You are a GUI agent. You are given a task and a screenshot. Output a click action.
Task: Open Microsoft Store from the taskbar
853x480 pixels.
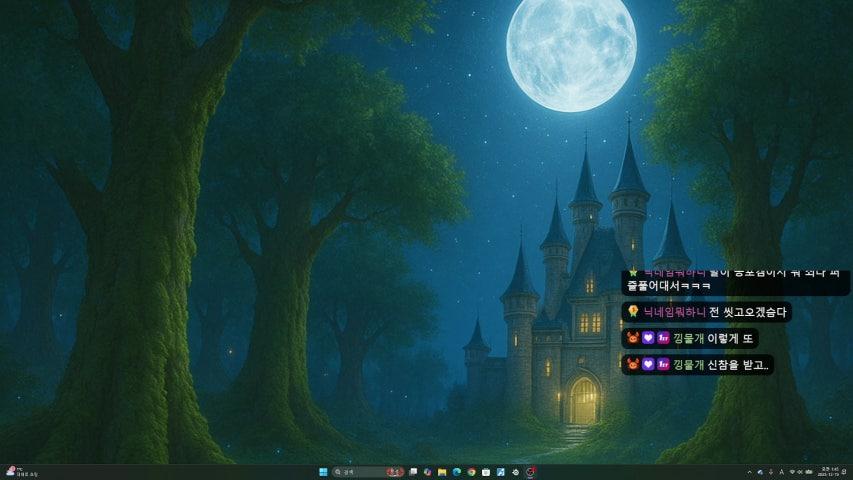tap(486, 472)
